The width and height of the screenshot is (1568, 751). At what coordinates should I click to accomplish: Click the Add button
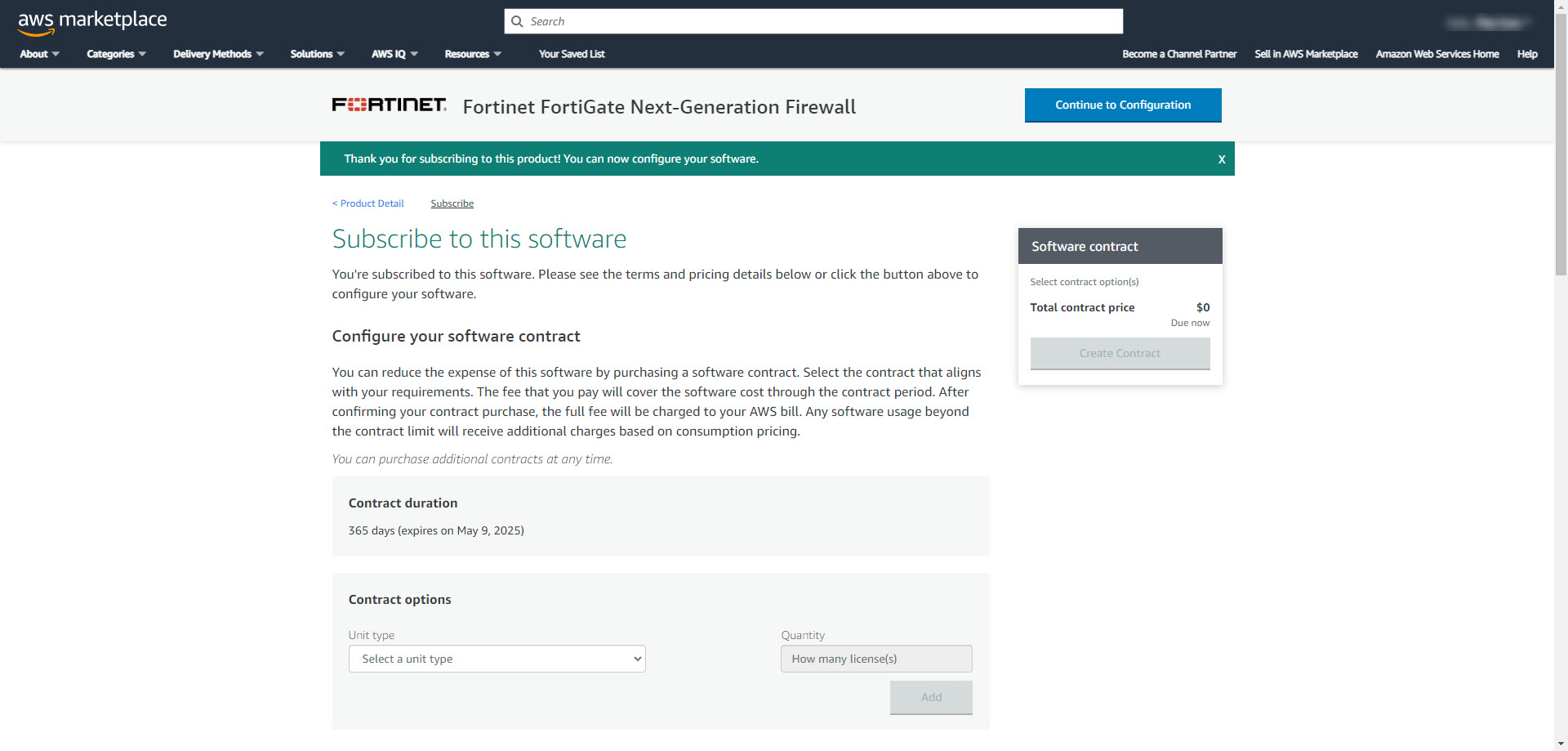[931, 697]
